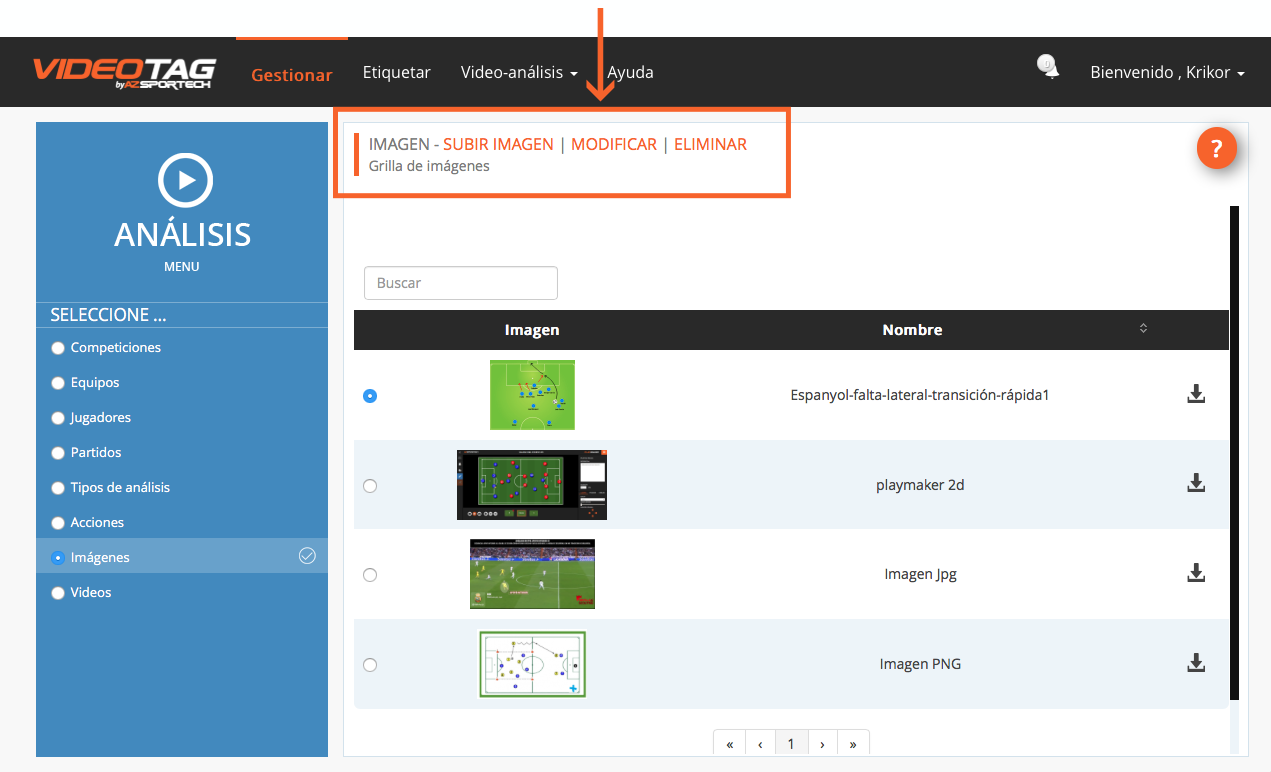Click the ELIMINAR link
Screen dimensions: 1271x772
coord(710,144)
